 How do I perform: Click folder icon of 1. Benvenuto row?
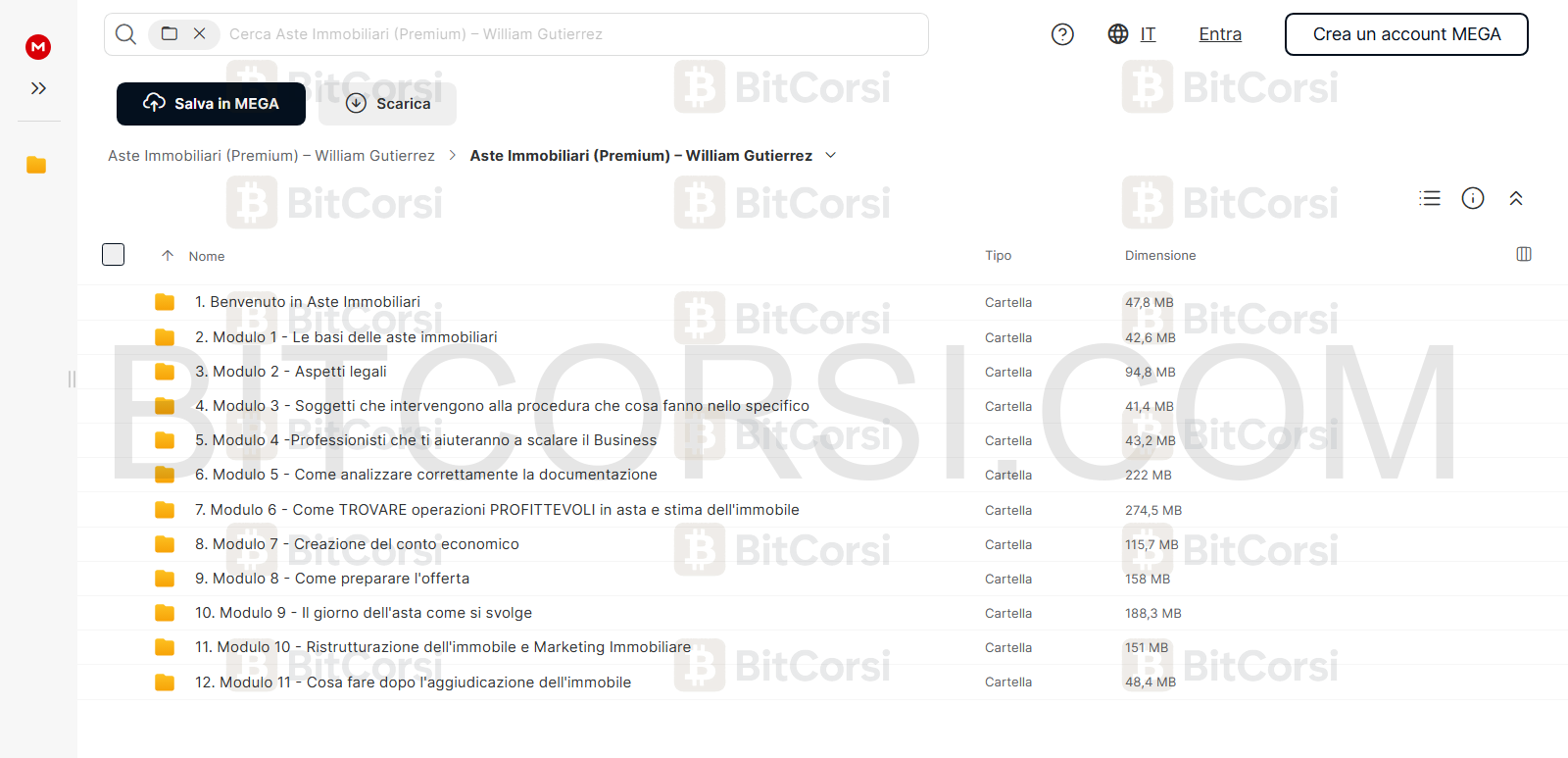pyautogui.click(x=165, y=302)
